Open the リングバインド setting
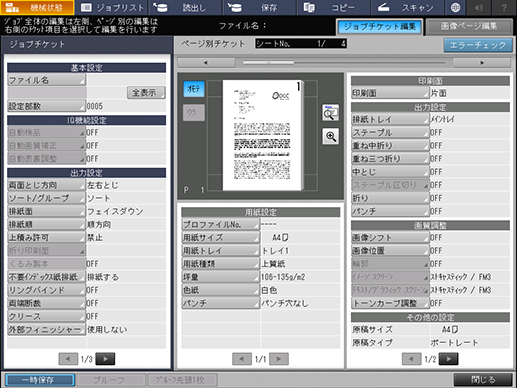This screenshot has width=517, height=388. pyautogui.click(x=46, y=290)
